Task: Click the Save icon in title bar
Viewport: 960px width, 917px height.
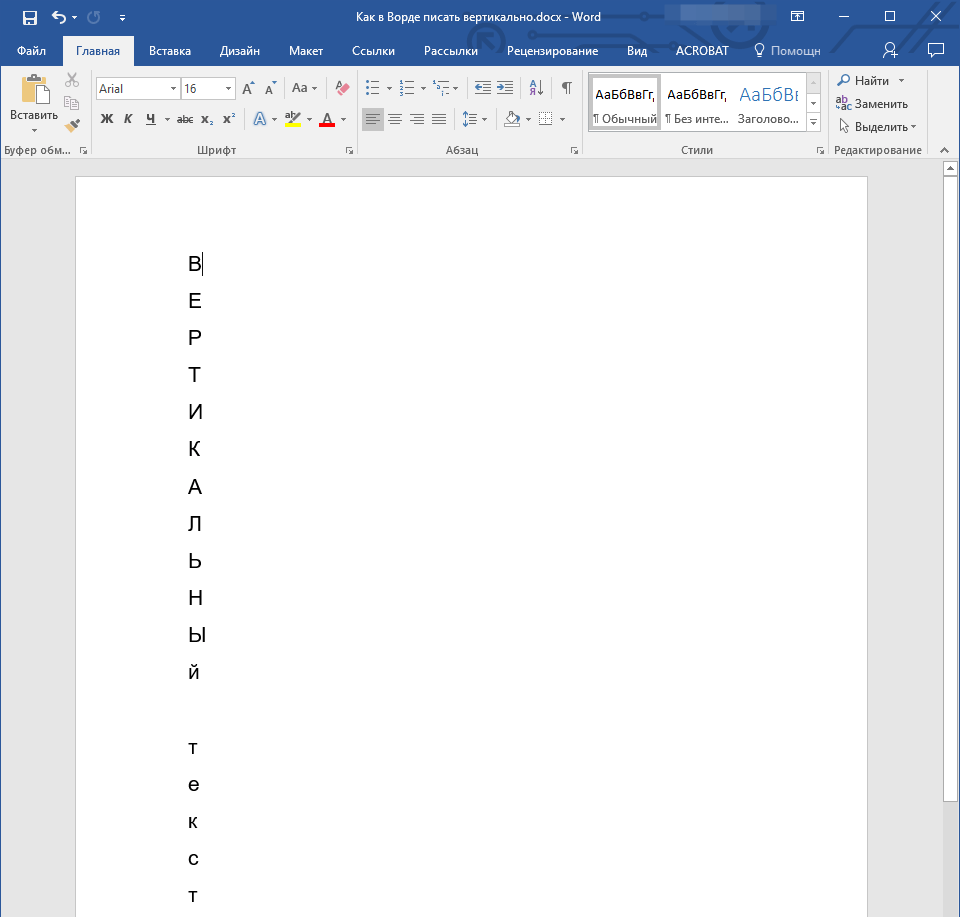Action: [29, 17]
